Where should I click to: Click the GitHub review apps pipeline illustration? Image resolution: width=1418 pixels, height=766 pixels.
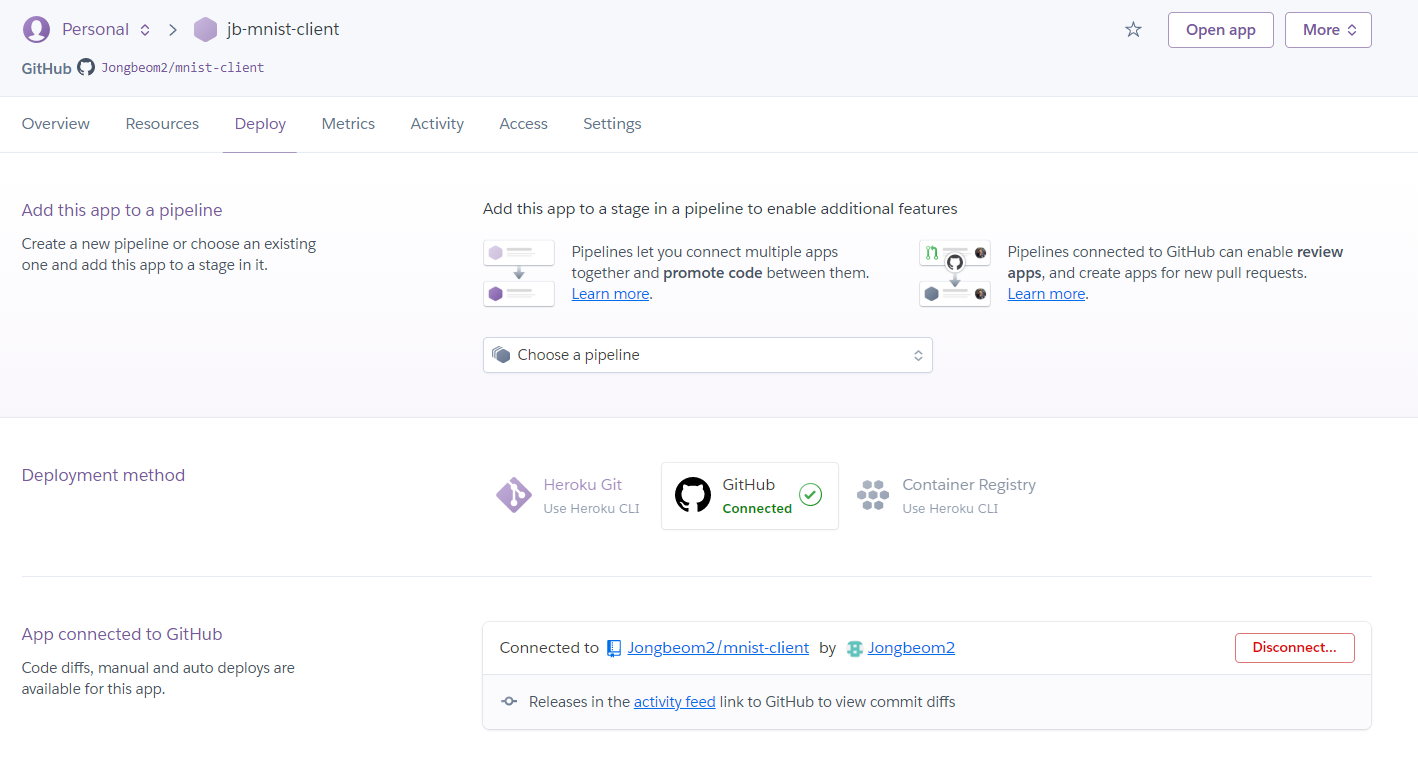pyautogui.click(x=955, y=273)
